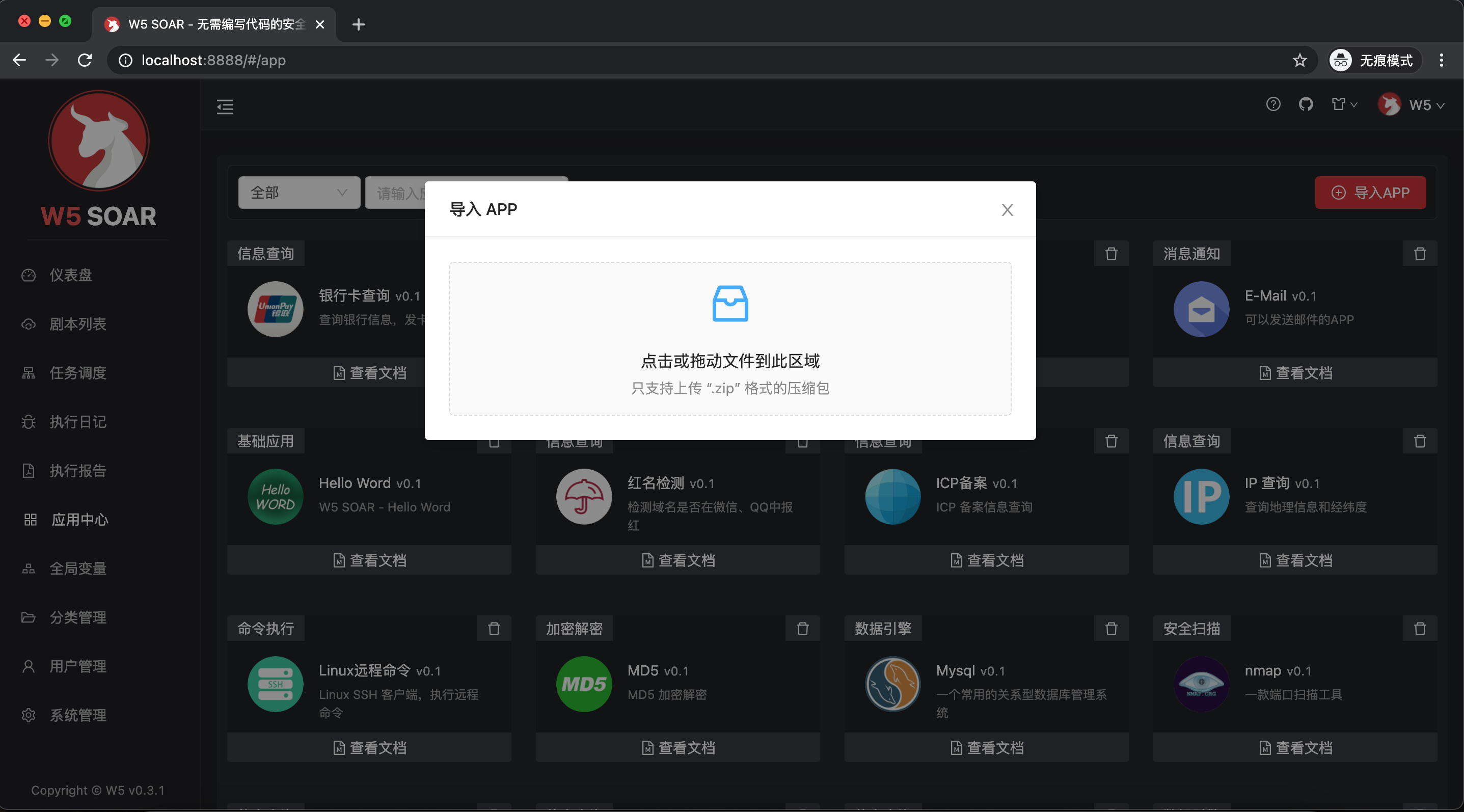Bookmark this page with star icon

pos(1300,60)
